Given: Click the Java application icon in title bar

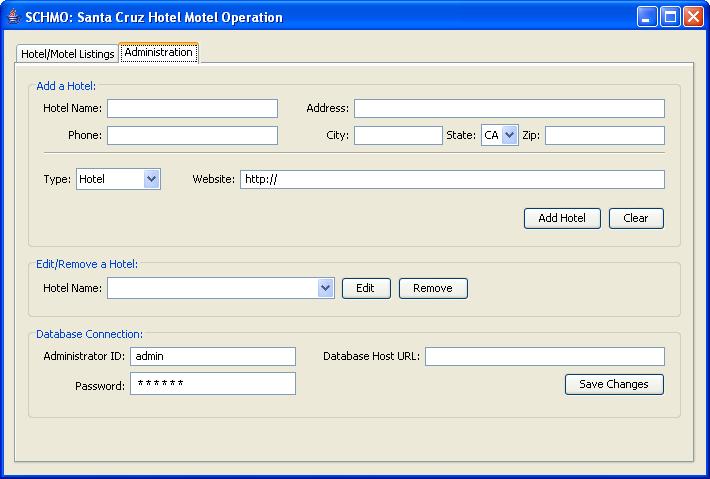Looking at the screenshot, I should pyautogui.click(x=14, y=17).
